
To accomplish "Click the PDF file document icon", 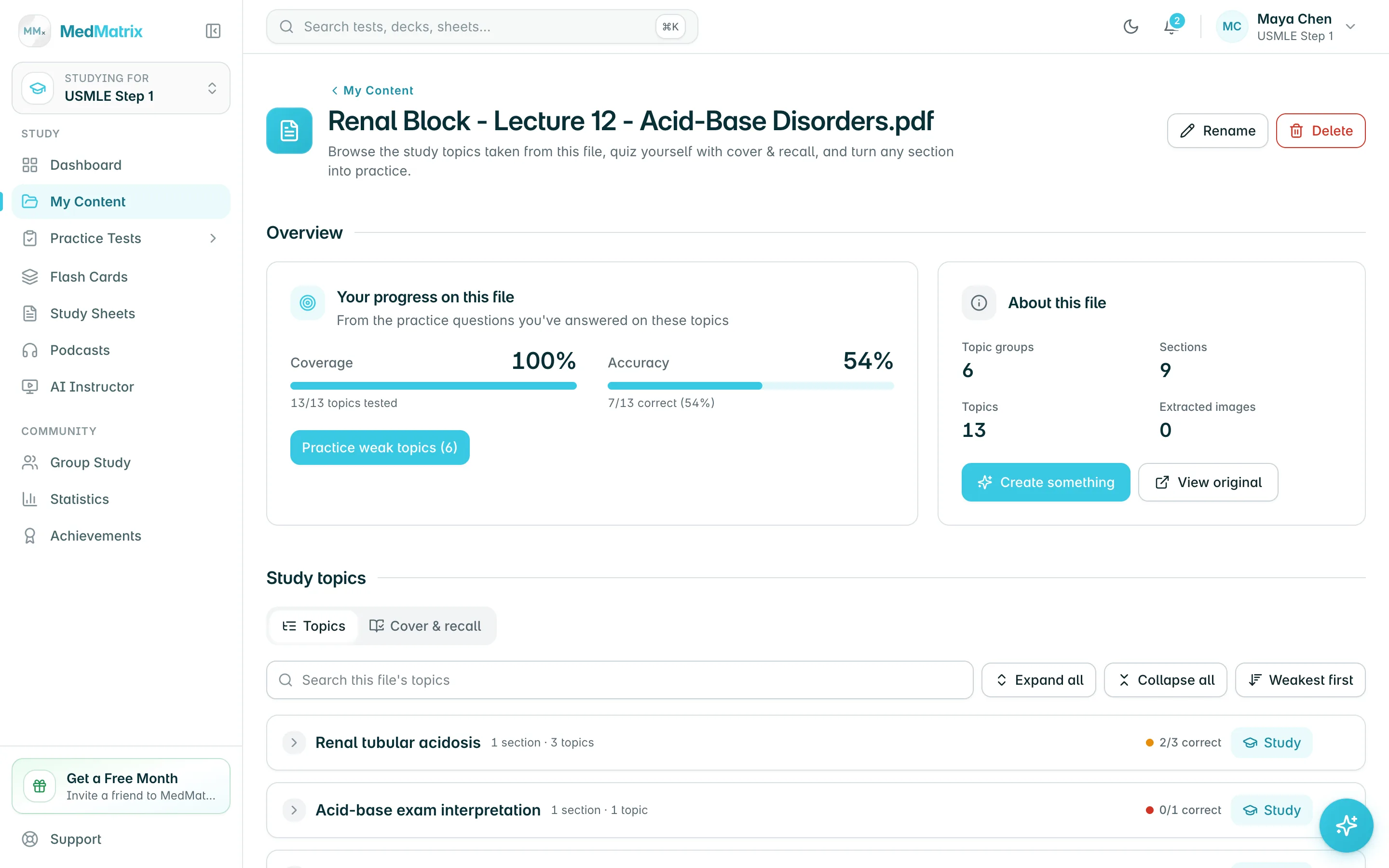I will pos(289,131).
